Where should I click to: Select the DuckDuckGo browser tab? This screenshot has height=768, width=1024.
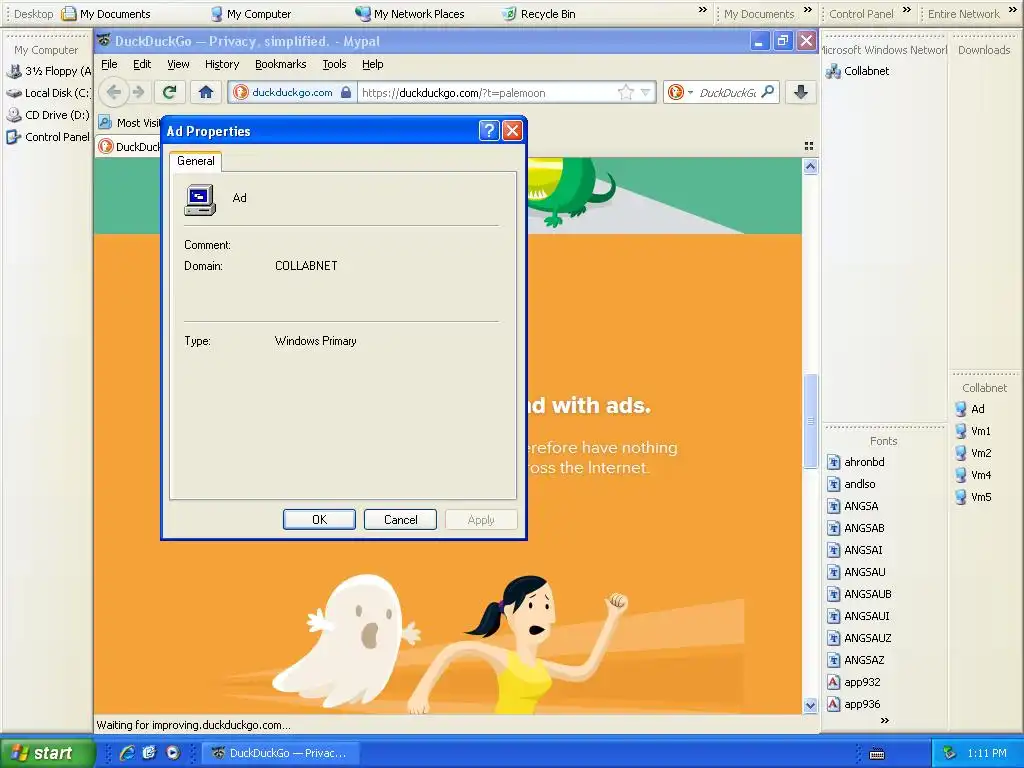[x=129, y=146]
